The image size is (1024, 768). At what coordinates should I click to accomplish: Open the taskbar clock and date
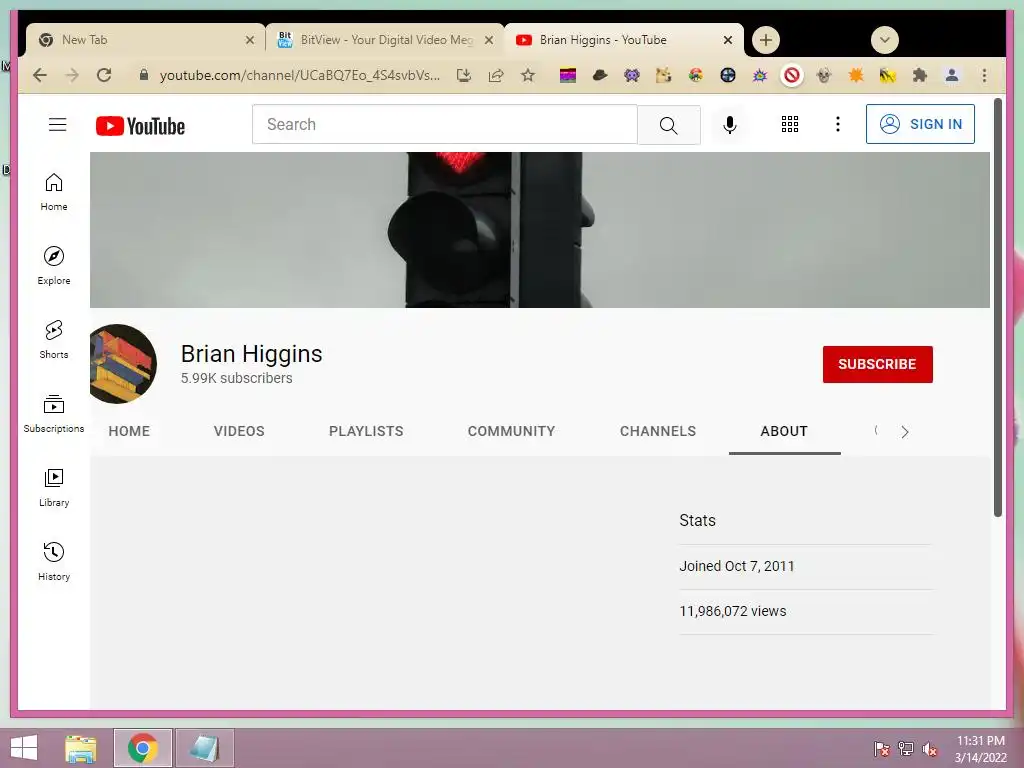pos(981,749)
